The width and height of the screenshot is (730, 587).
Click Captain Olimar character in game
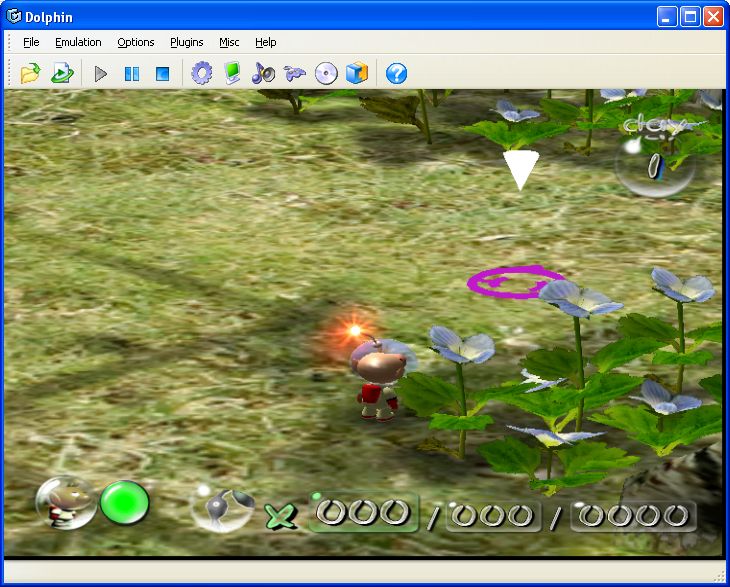coord(380,379)
